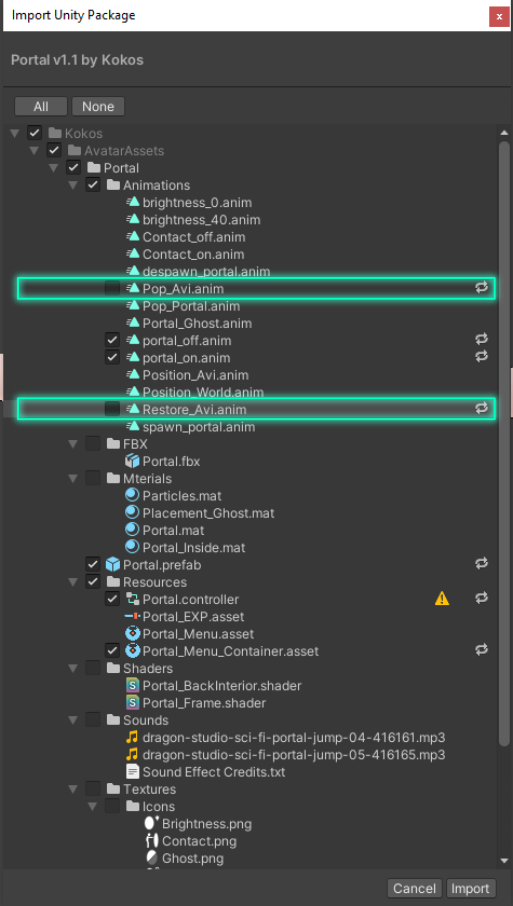Enable the Pop_Avi.anim checkbox
513x906 pixels.
pos(113,288)
